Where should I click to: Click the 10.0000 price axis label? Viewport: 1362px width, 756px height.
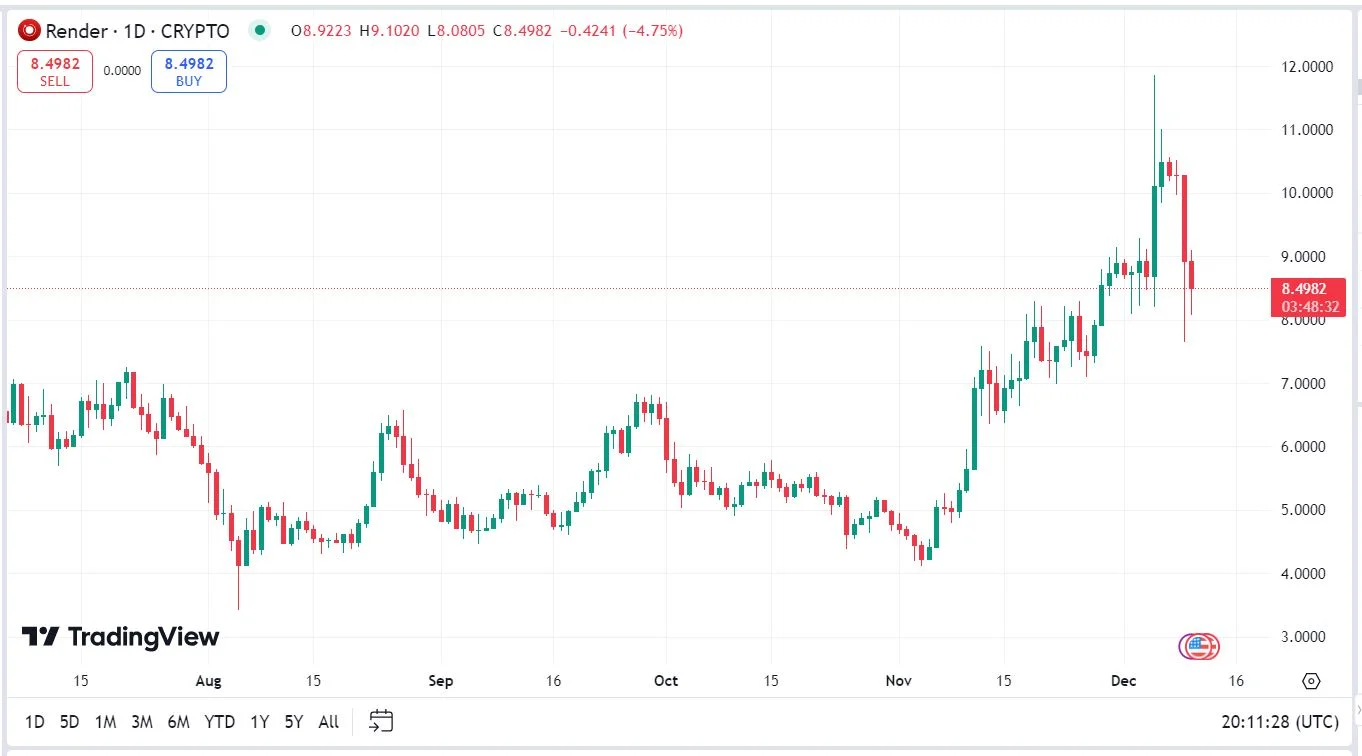[1308, 193]
